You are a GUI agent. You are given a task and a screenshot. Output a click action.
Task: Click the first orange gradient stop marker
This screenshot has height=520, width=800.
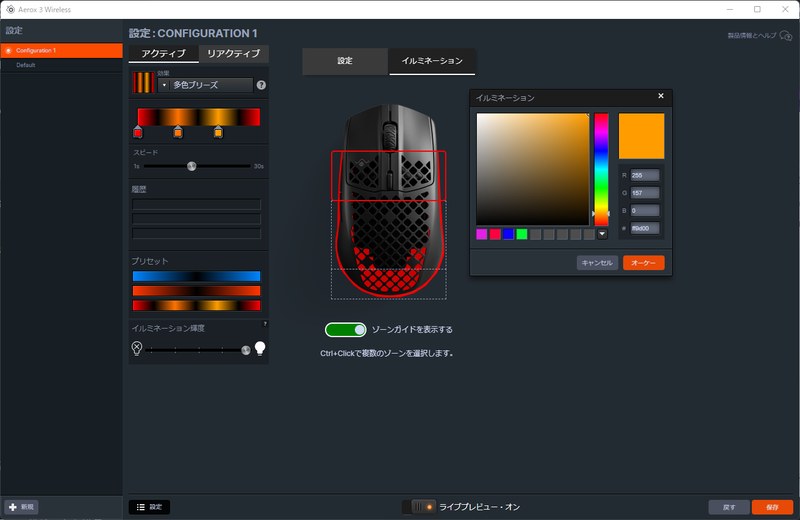coord(178,133)
